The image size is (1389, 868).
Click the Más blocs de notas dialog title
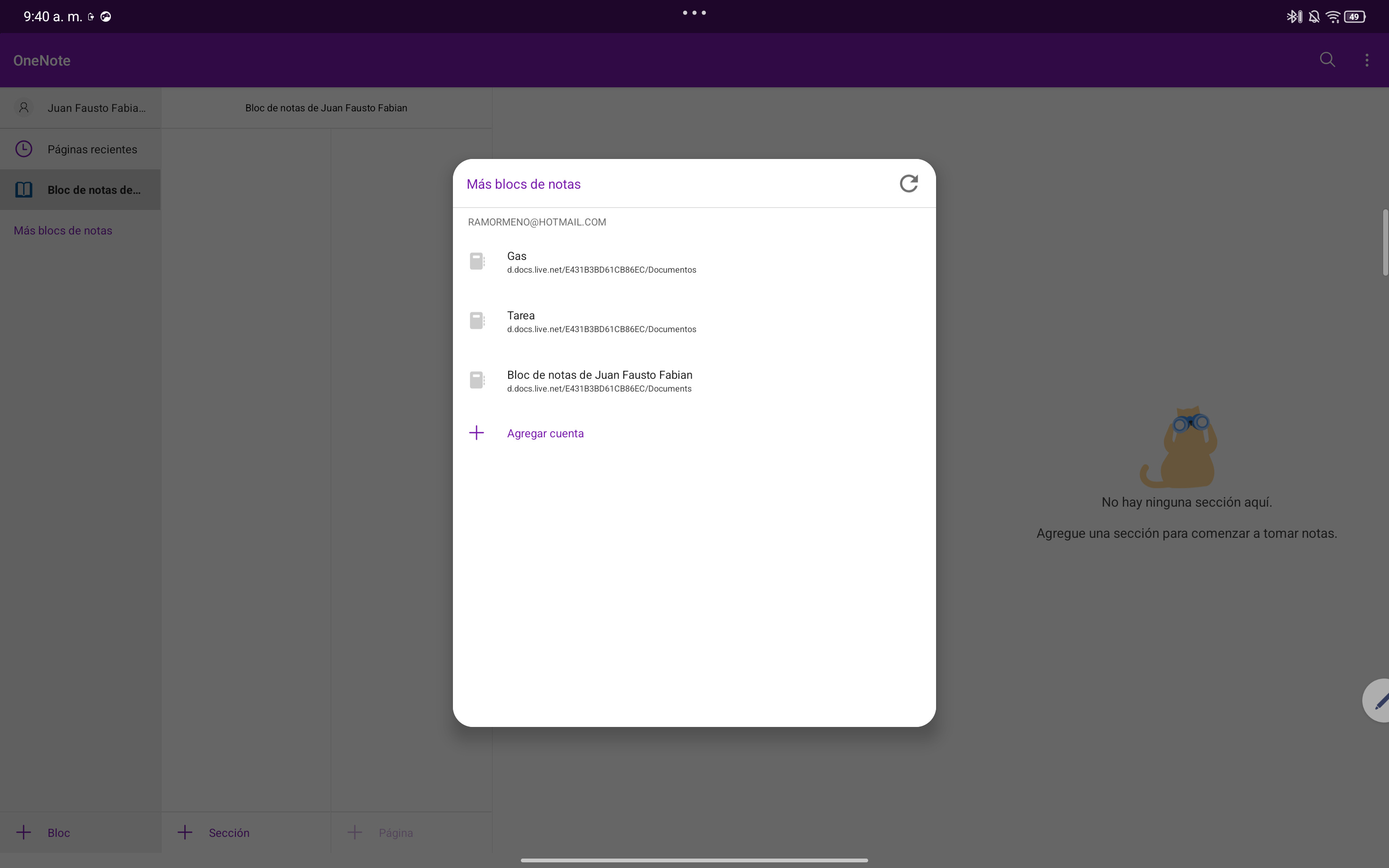click(523, 184)
